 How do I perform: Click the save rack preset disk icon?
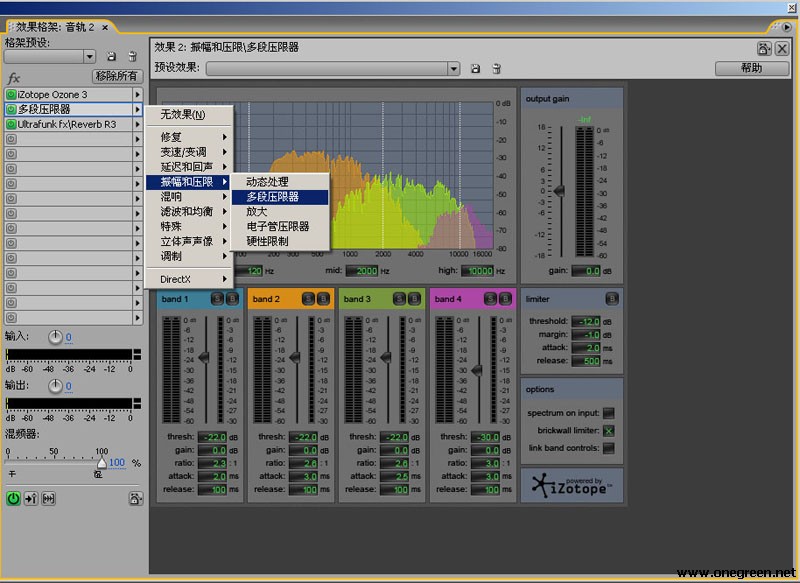pos(111,55)
